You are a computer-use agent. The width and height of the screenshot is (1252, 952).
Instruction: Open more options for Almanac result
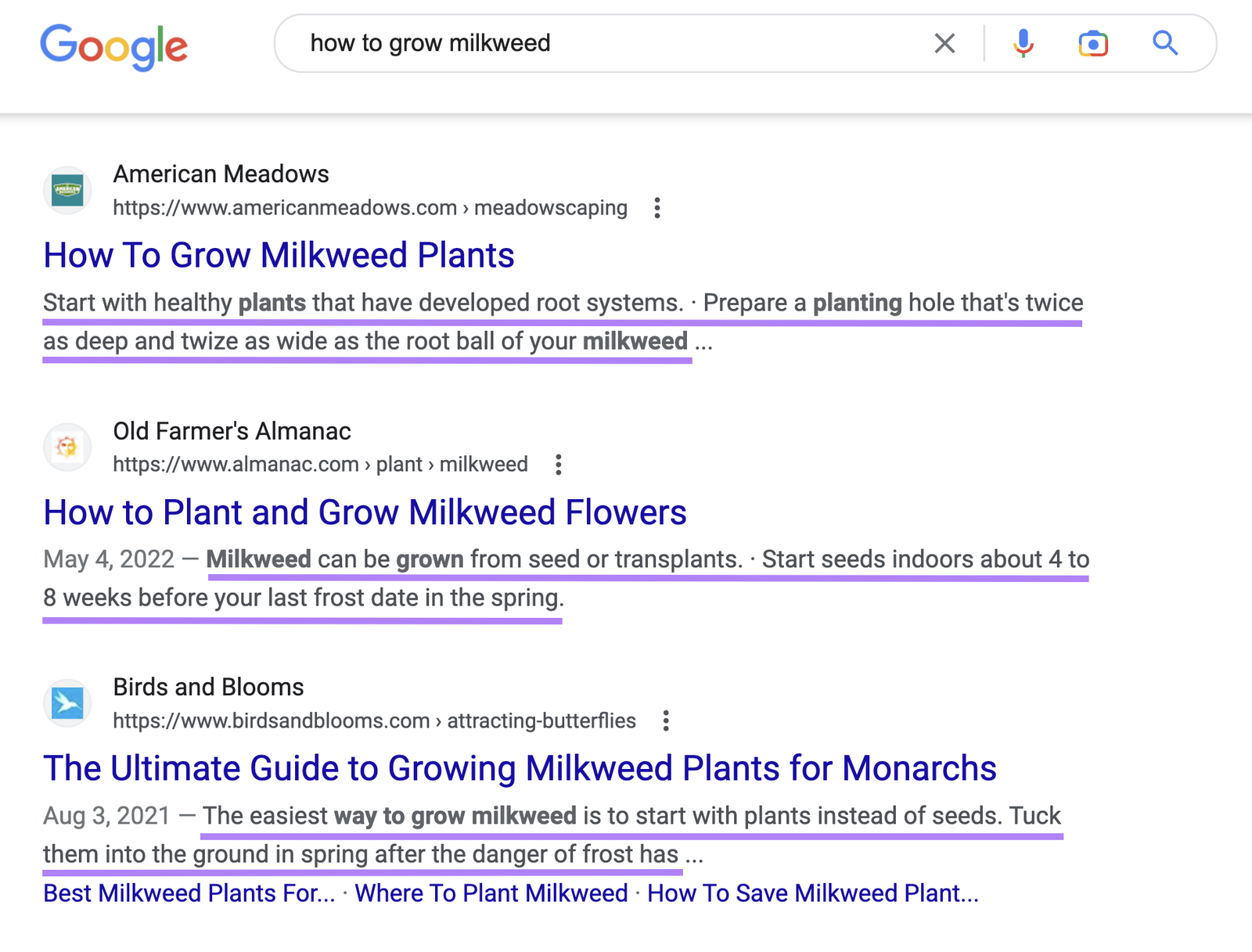tap(558, 465)
